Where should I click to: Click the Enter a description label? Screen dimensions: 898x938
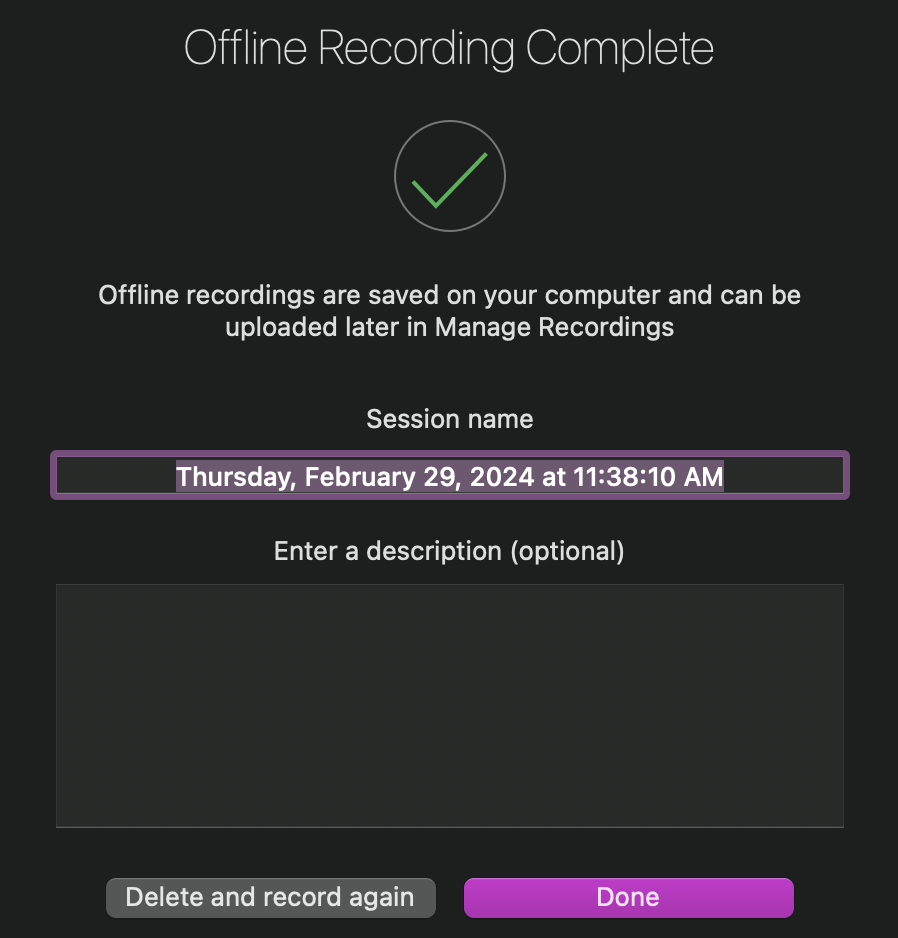pos(449,551)
